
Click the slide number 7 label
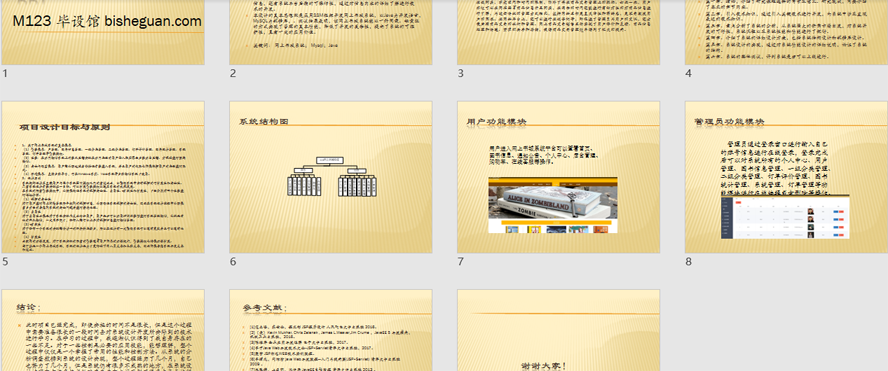pos(460,262)
